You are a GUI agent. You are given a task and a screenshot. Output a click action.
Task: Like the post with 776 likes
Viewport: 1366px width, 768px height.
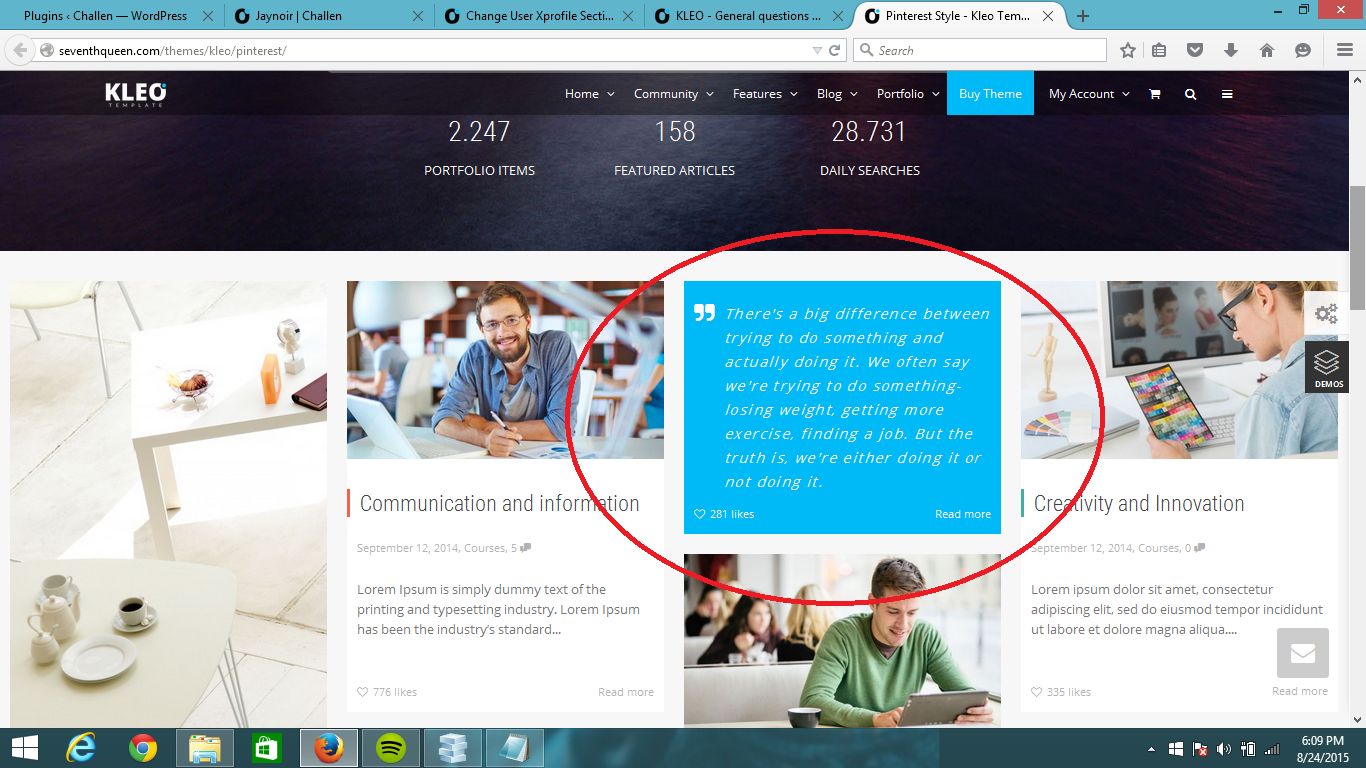pos(387,692)
